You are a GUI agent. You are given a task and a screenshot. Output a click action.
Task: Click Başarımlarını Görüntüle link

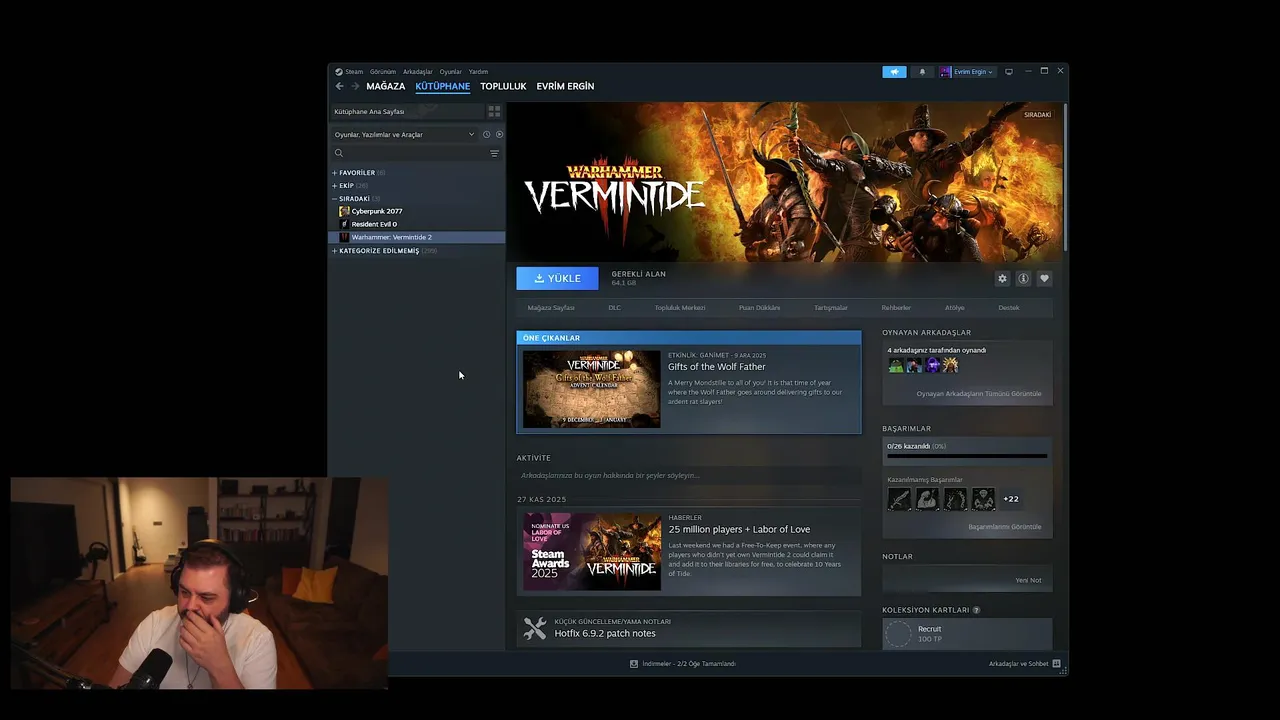[1005, 527]
